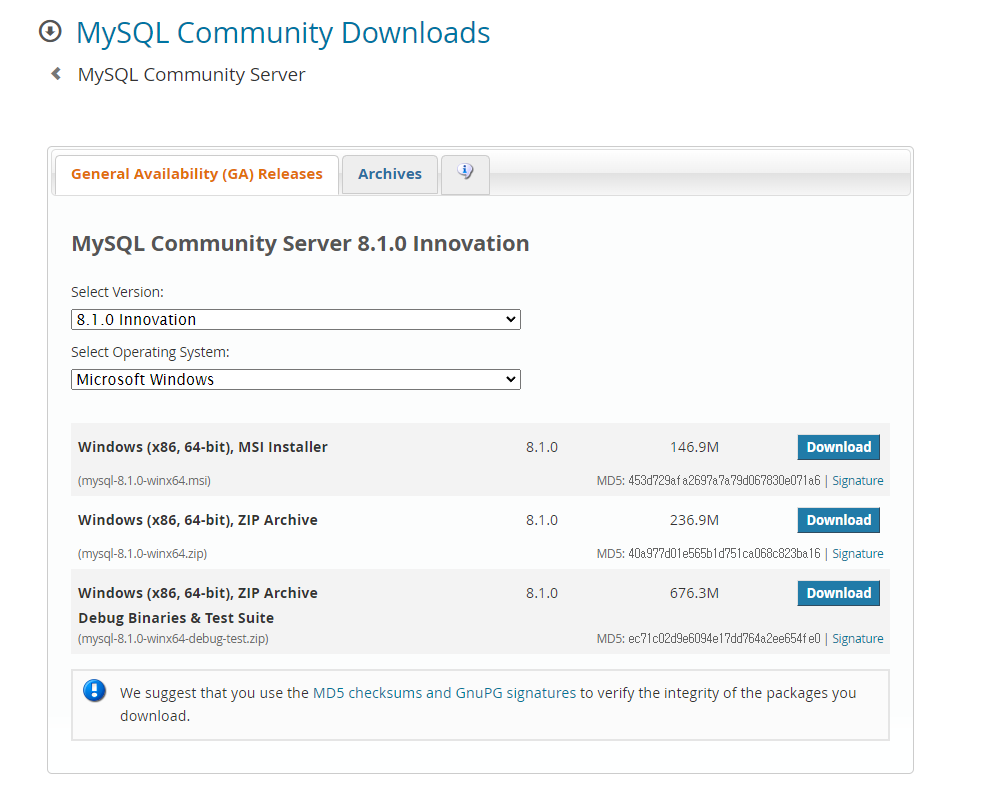Open MD5 checksums and GnuPG signatures link
The image size is (984, 798).
(x=444, y=693)
